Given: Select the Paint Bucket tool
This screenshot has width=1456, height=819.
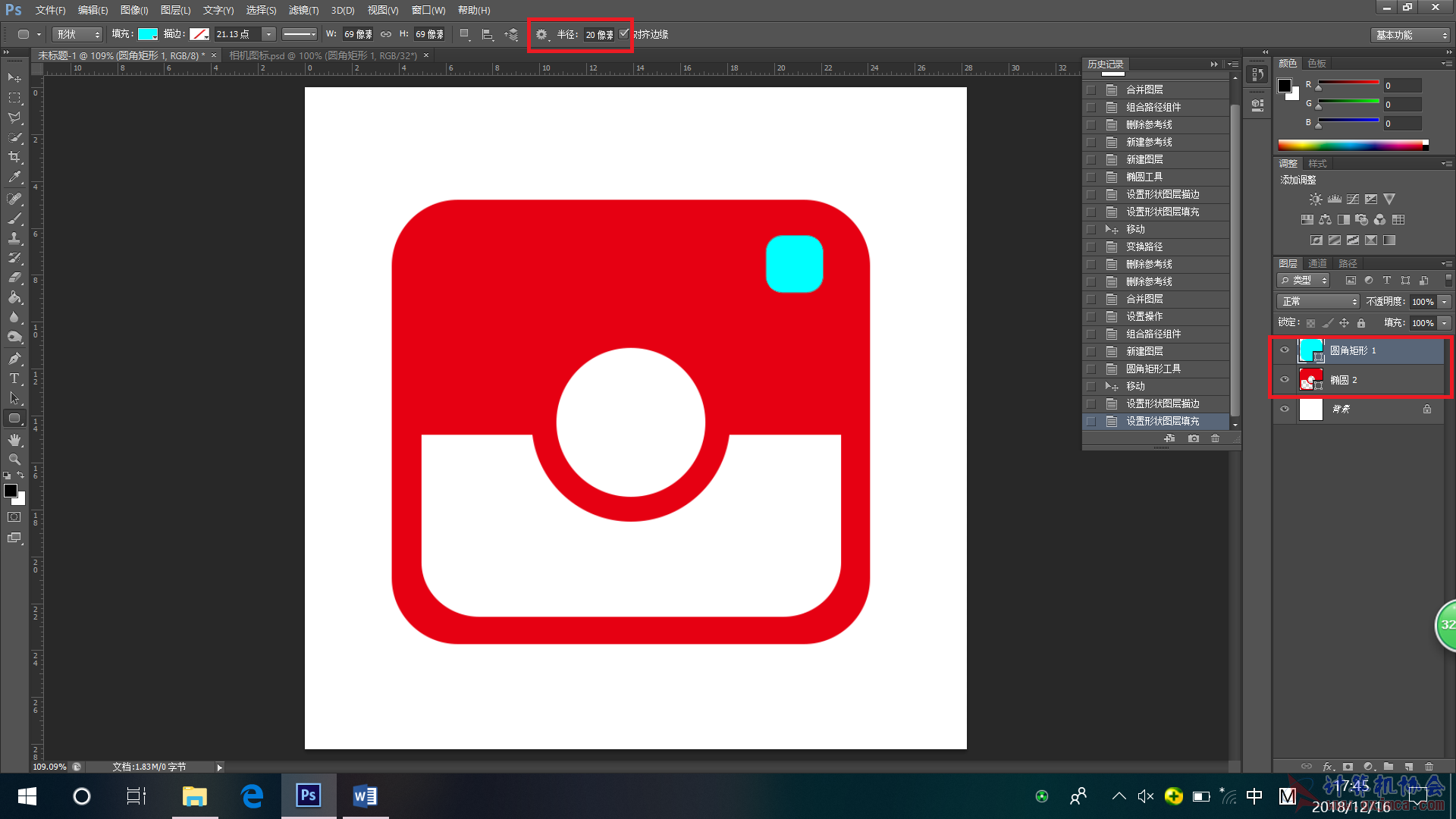Looking at the screenshot, I should pyautogui.click(x=14, y=297).
